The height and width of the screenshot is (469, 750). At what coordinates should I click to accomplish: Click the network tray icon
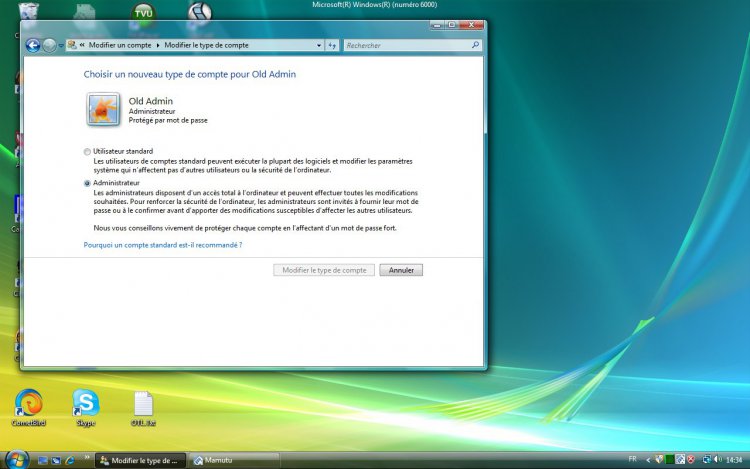tap(706, 459)
